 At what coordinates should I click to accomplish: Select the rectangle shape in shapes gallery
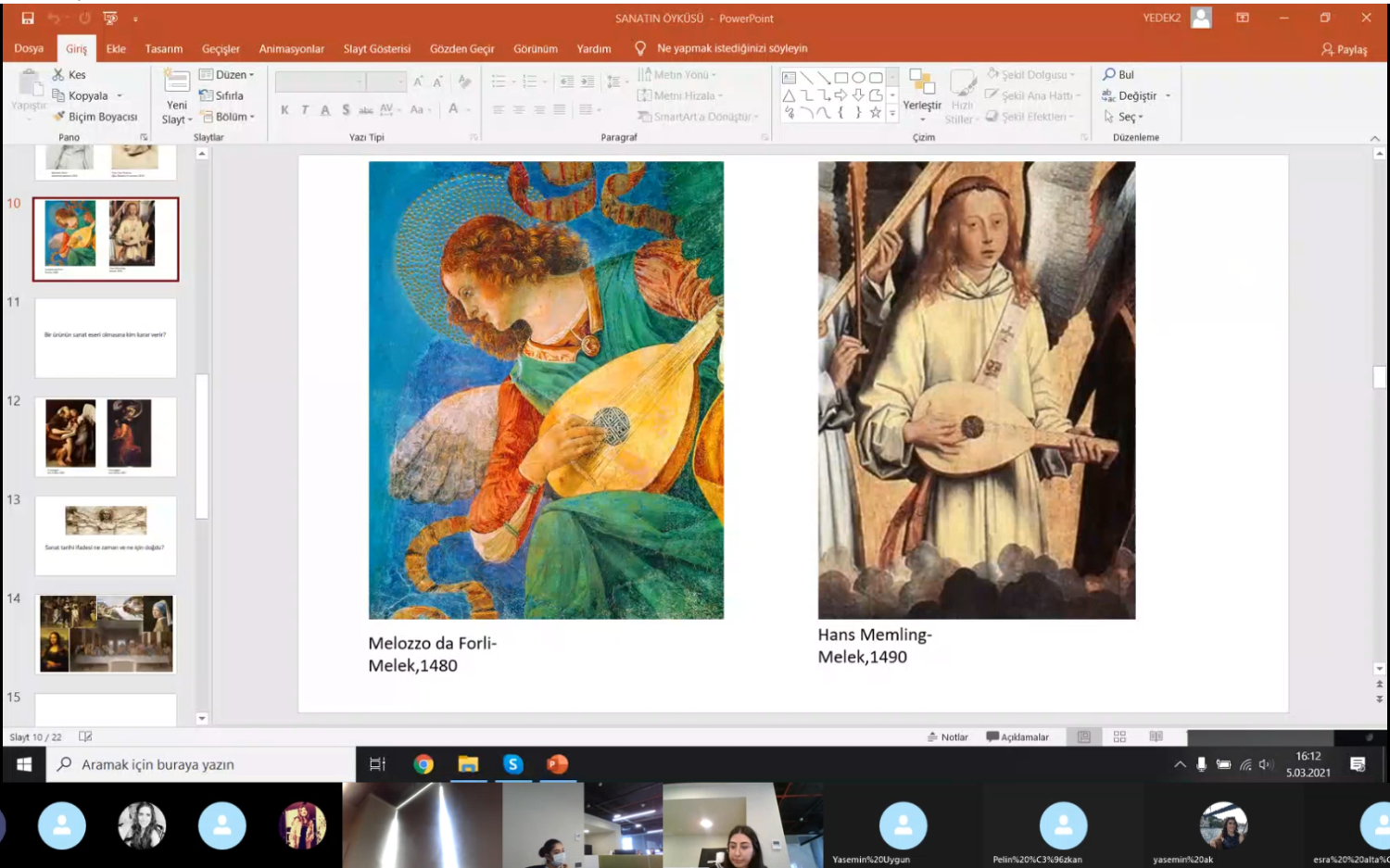click(x=841, y=78)
